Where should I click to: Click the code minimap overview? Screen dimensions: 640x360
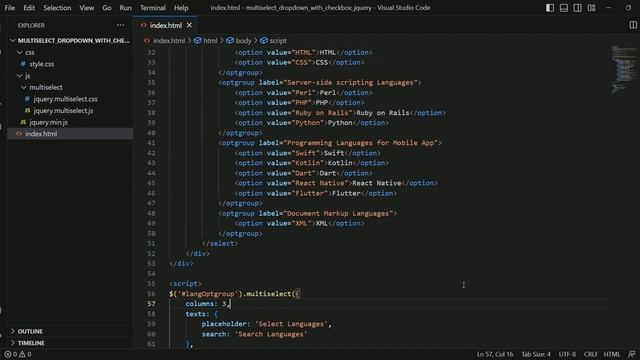(623, 69)
